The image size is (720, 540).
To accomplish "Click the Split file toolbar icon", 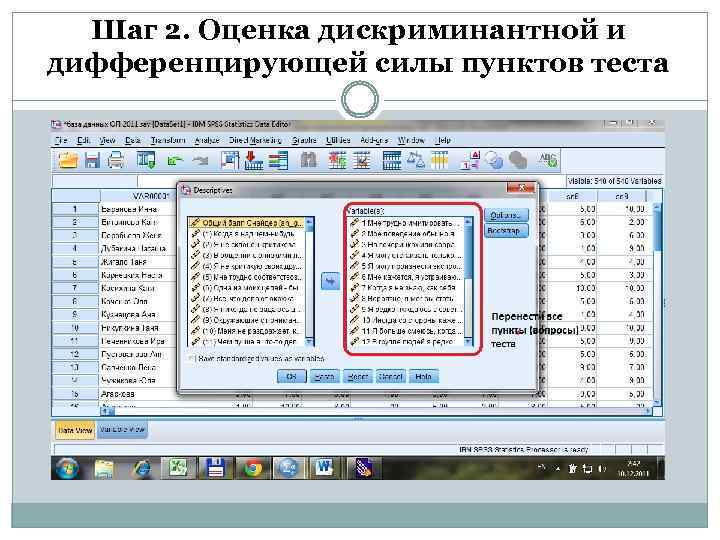I will (392, 161).
